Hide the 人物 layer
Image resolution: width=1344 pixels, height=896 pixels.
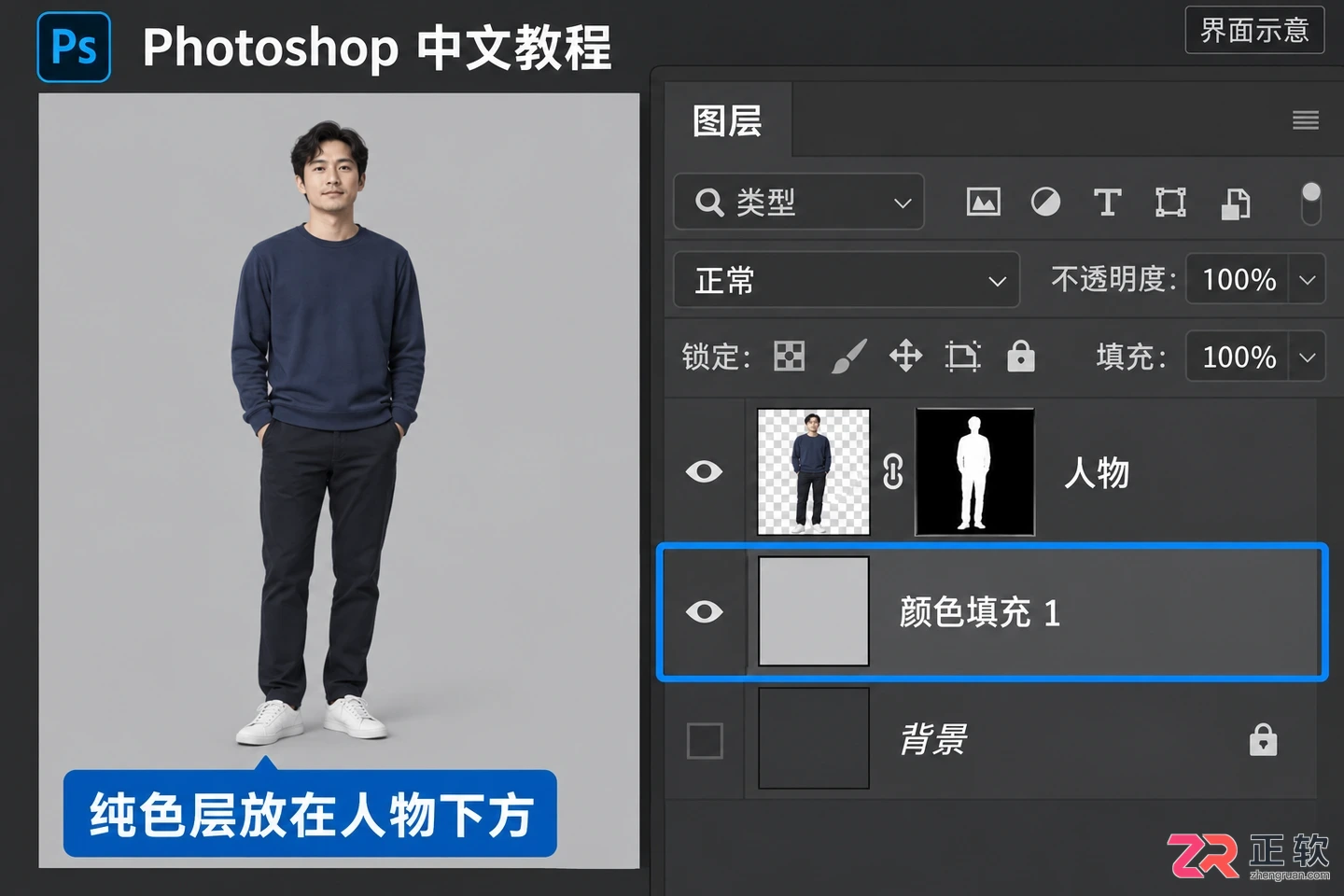[x=704, y=471]
